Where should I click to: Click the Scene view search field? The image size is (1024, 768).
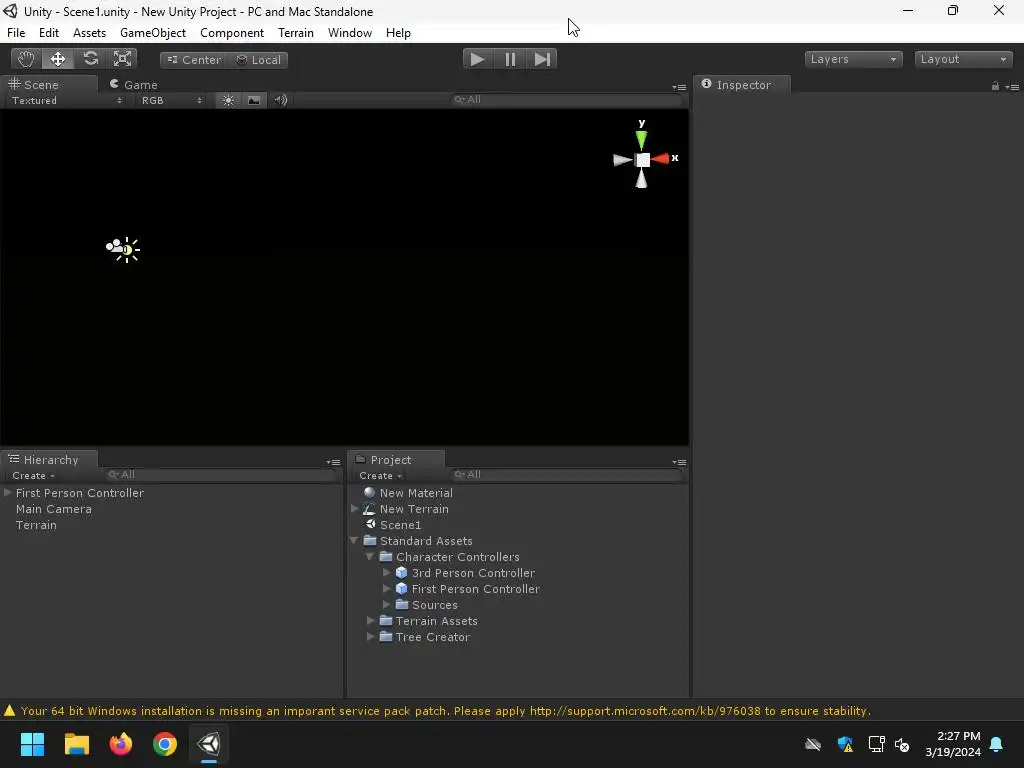[x=567, y=99]
